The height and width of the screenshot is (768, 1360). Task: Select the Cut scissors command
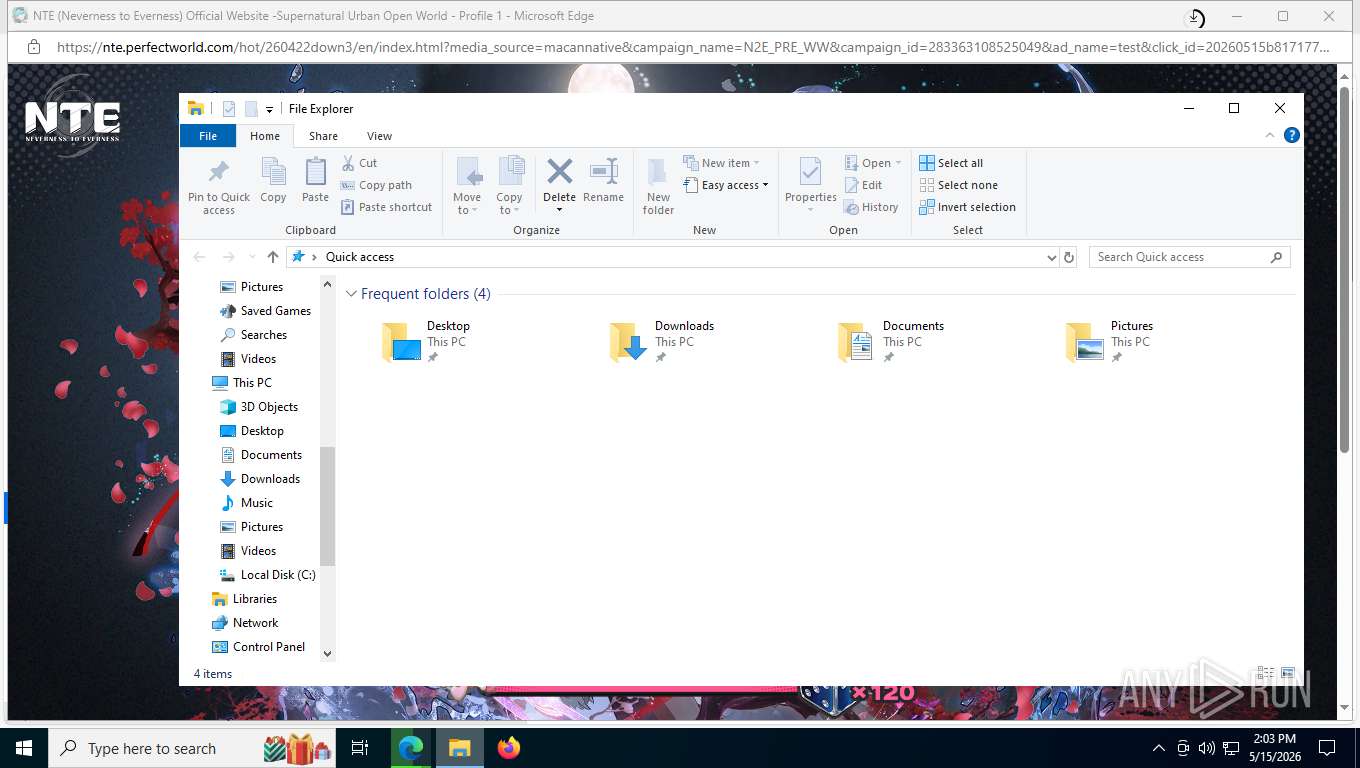(x=359, y=163)
